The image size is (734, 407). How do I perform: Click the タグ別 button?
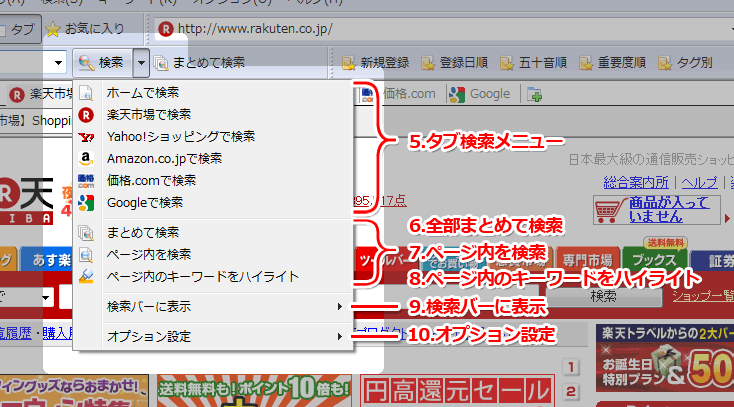click(x=686, y=63)
